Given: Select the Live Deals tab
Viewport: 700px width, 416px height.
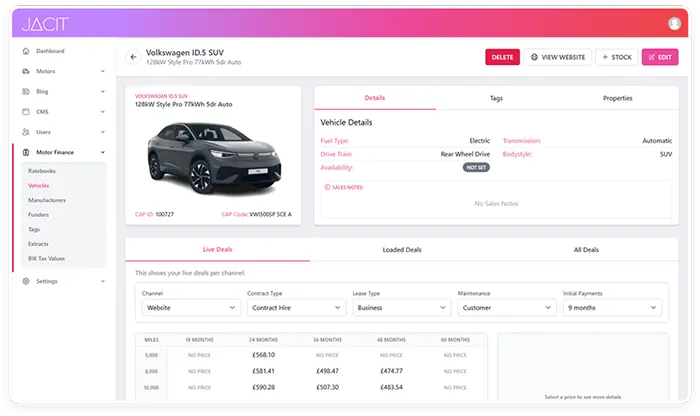Looking at the screenshot, I should tap(217, 250).
